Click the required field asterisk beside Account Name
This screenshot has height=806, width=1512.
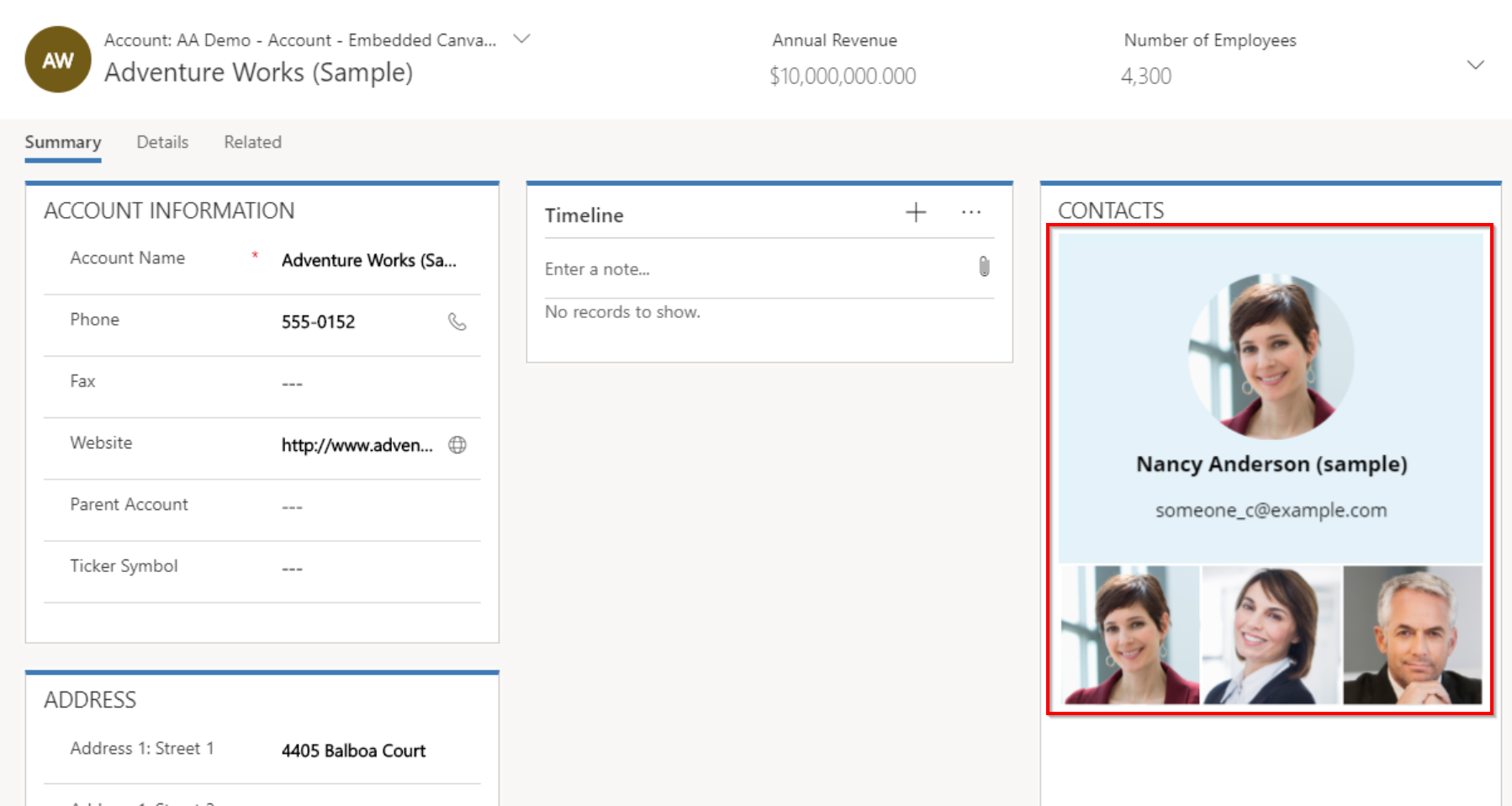[254, 257]
